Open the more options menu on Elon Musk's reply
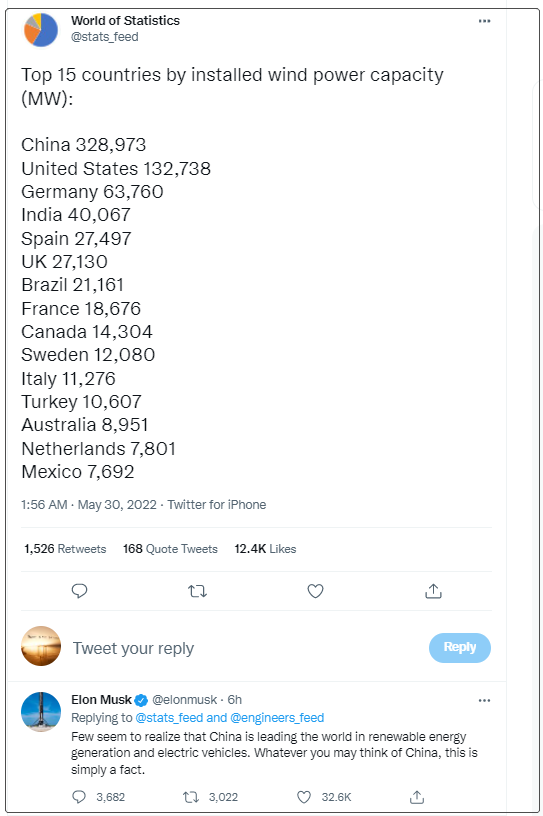 [484, 700]
